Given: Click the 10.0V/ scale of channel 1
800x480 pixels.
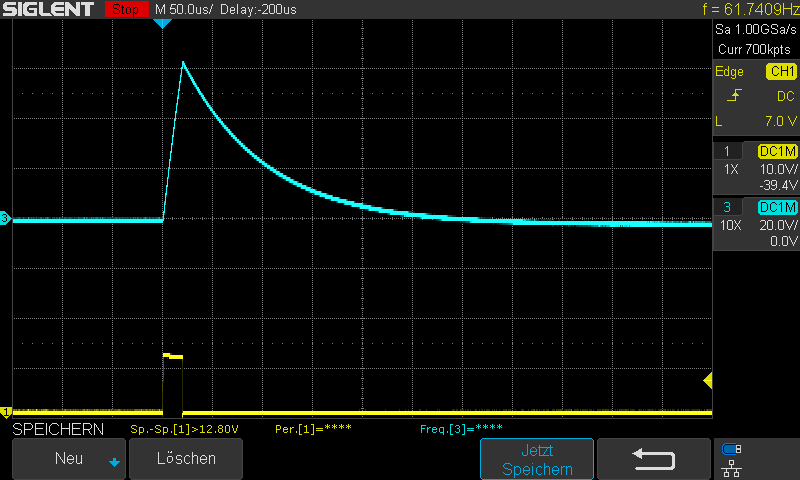Looking at the screenshot, I should click(779, 169).
